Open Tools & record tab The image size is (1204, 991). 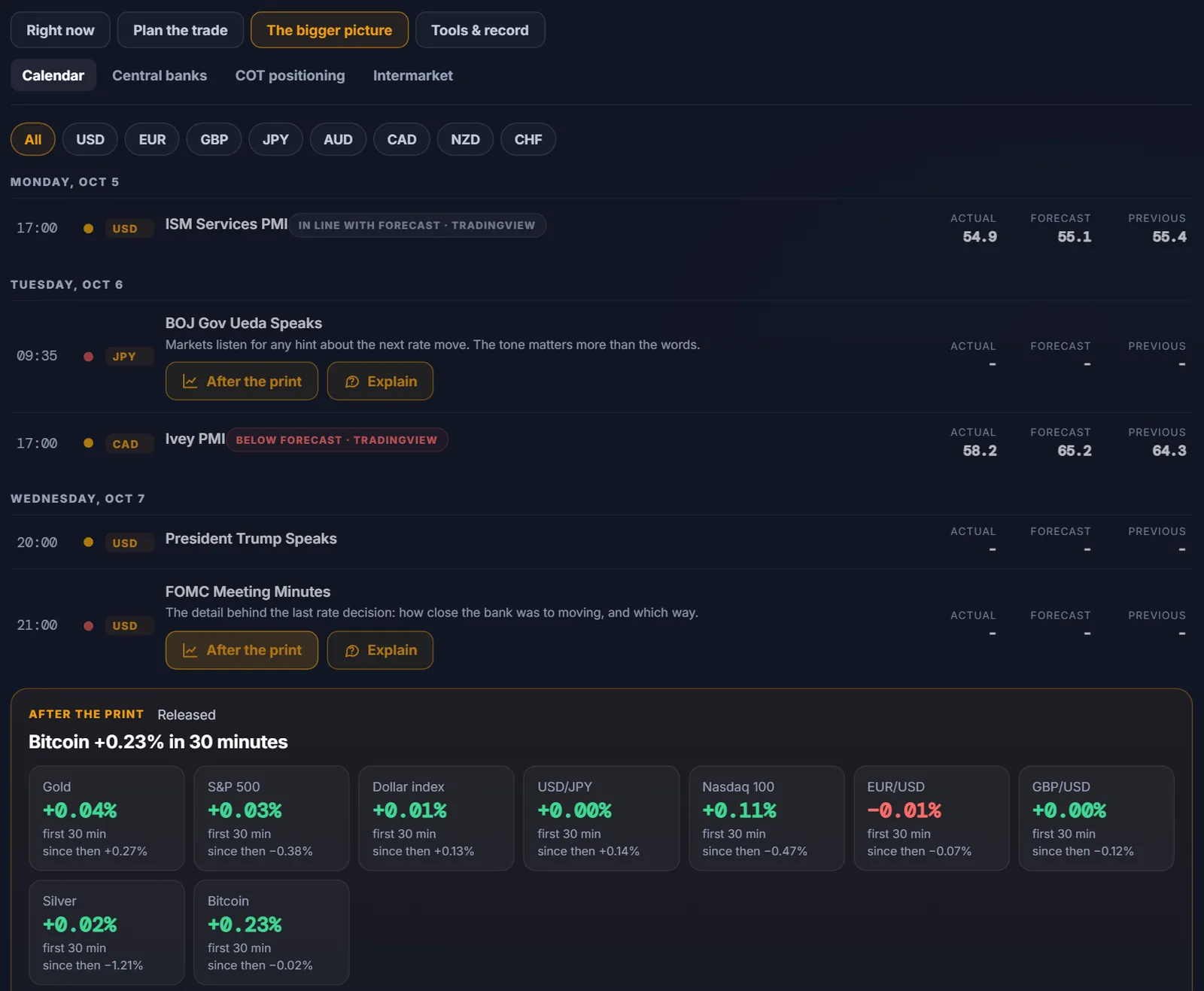pos(480,30)
